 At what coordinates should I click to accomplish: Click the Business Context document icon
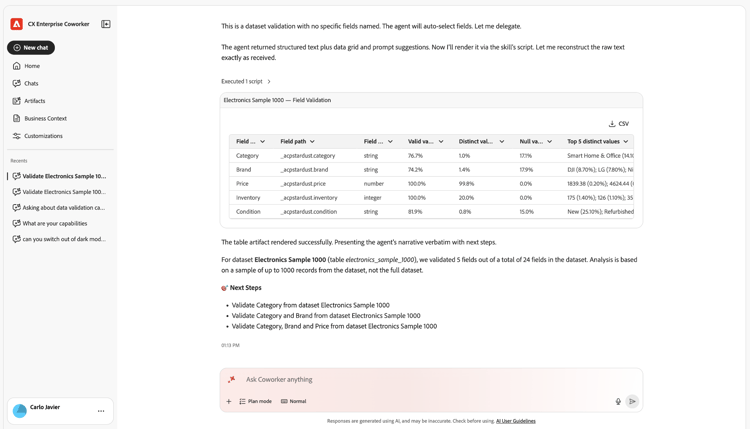click(x=17, y=118)
